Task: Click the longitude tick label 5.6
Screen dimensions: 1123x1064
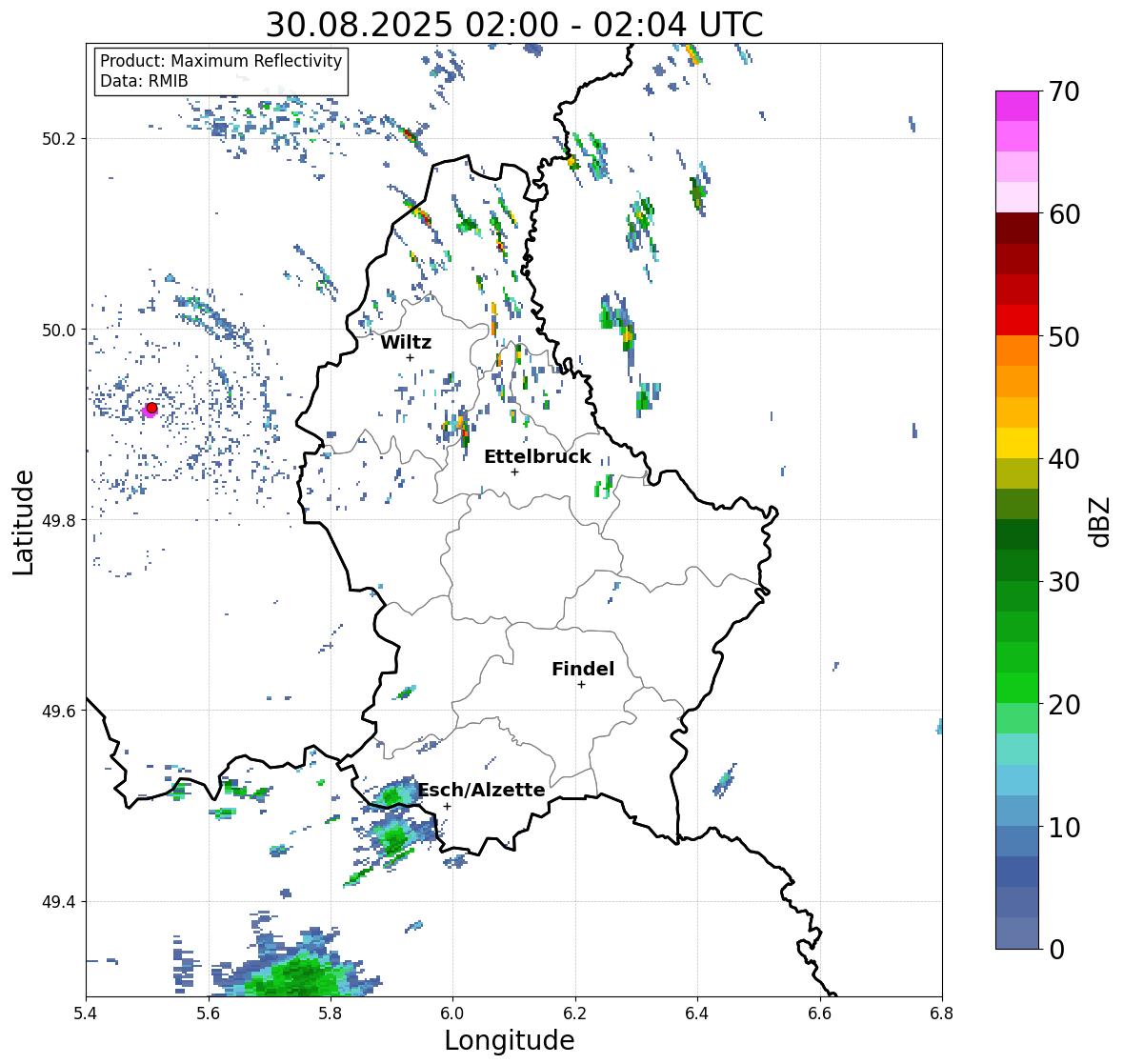Action: click(x=209, y=1014)
